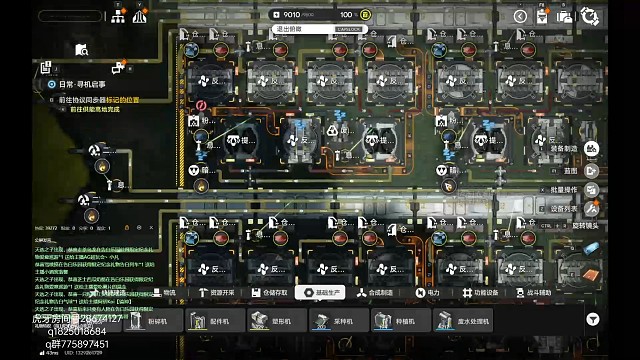Open the 蓝图 blueprint button

pos(591,171)
